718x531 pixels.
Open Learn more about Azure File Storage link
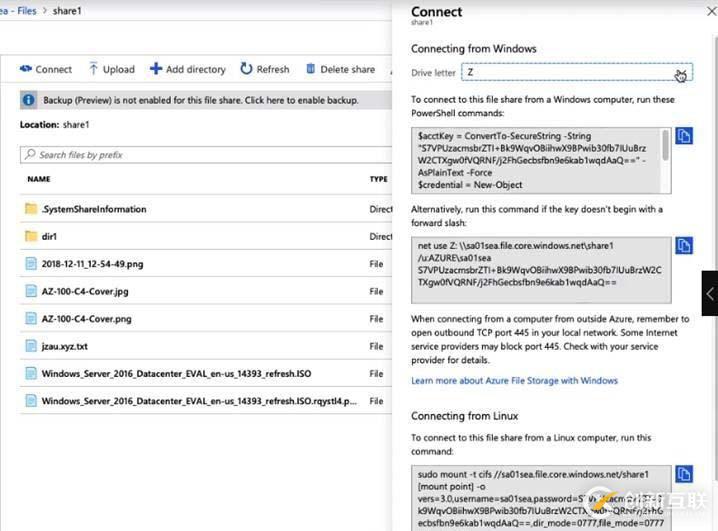pos(514,380)
